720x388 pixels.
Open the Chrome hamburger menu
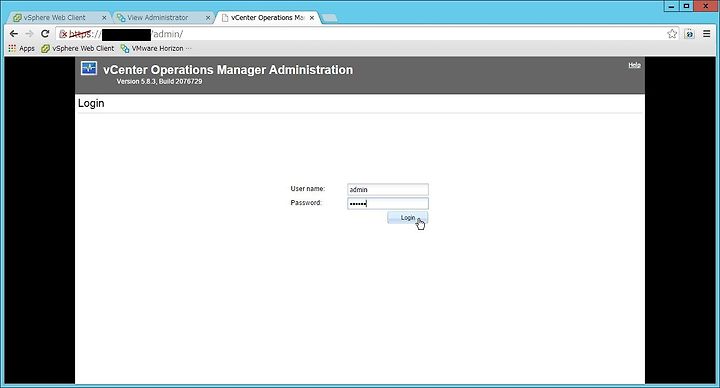point(707,34)
